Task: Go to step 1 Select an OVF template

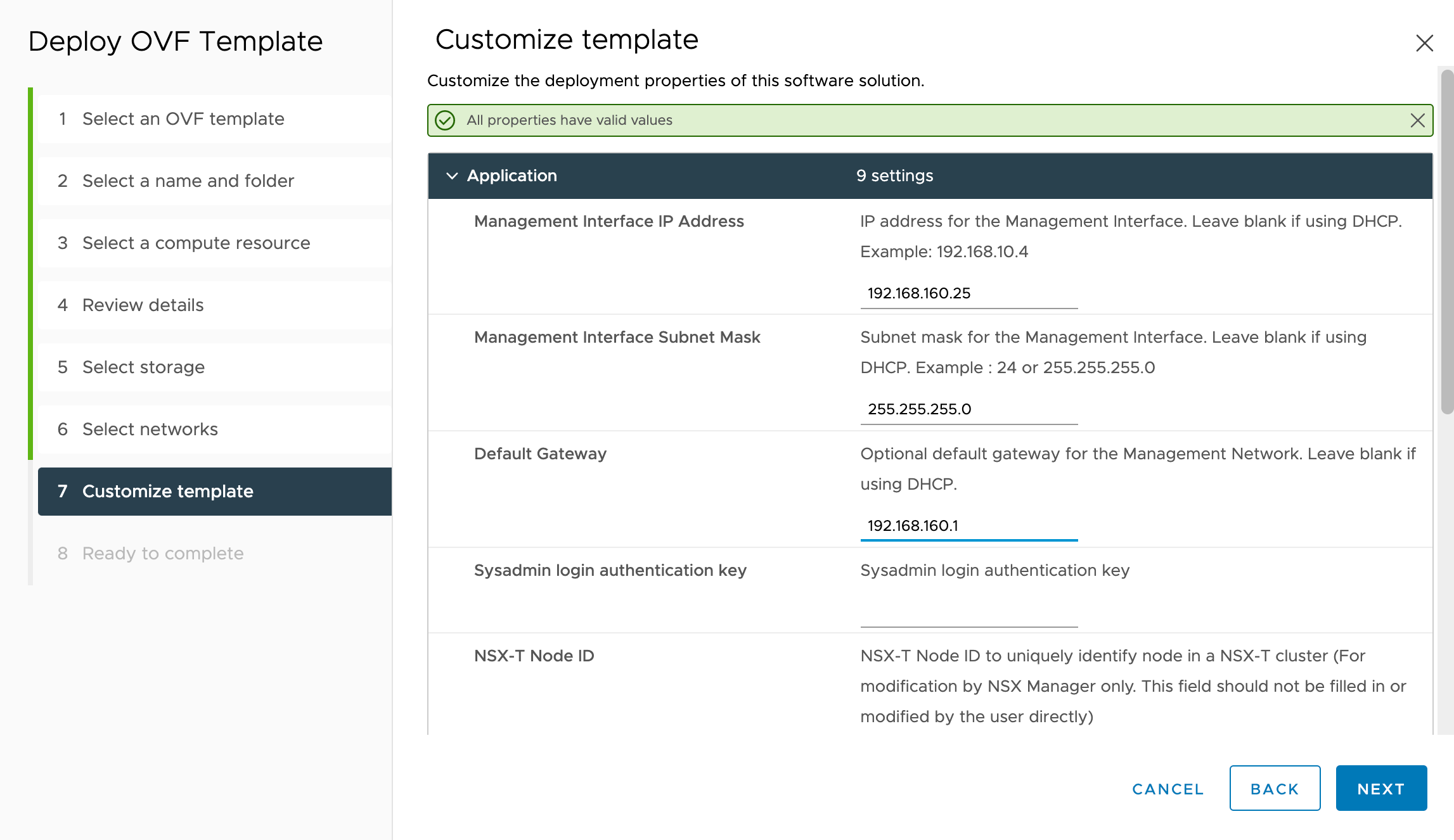Action: click(183, 119)
